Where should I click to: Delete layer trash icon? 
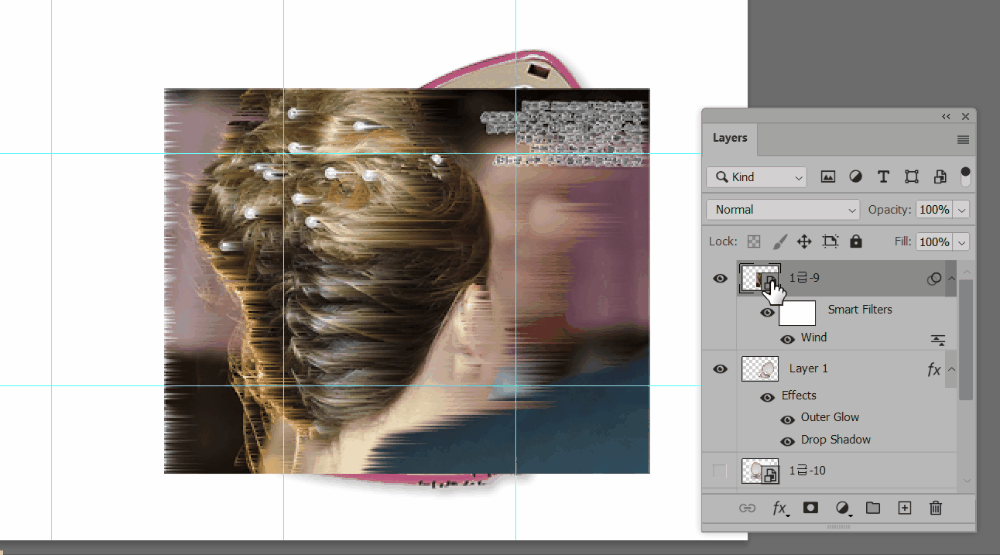[x=936, y=508]
